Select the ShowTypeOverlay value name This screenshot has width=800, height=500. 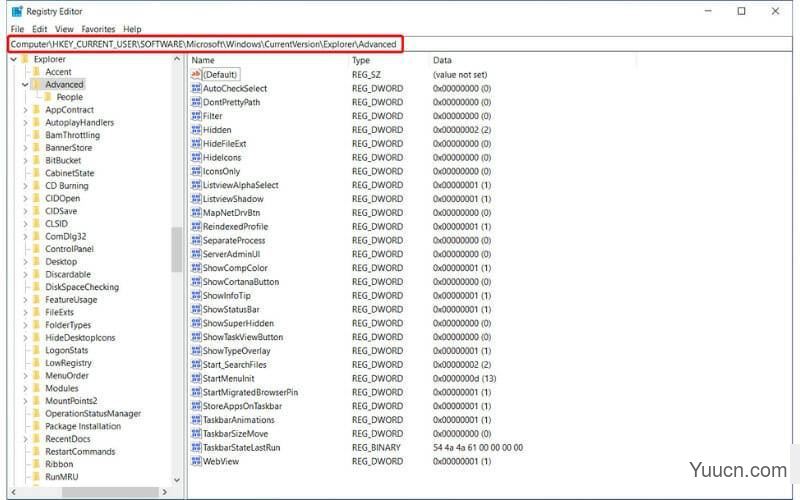[x=236, y=351]
